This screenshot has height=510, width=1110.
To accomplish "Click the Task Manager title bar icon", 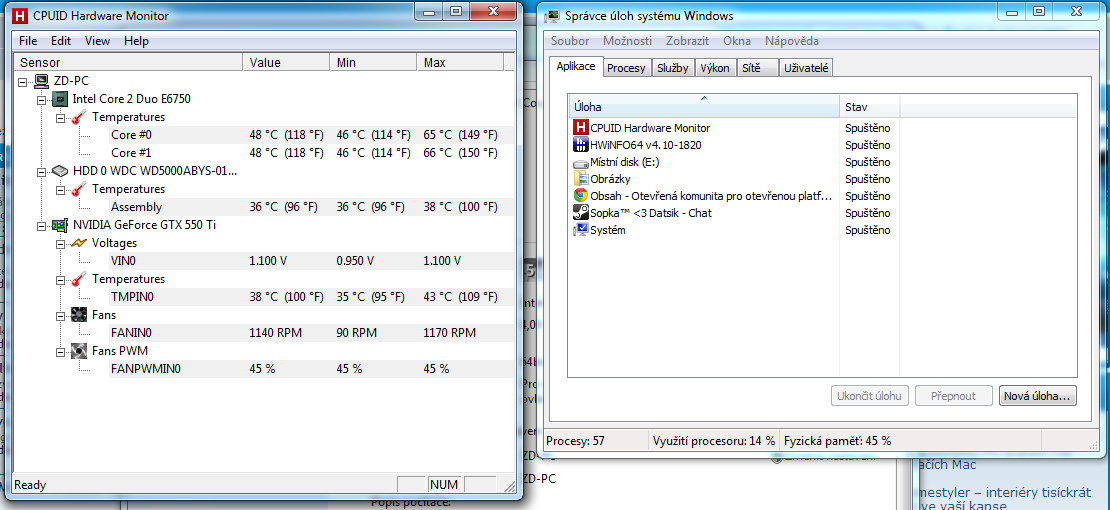I will [552, 16].
